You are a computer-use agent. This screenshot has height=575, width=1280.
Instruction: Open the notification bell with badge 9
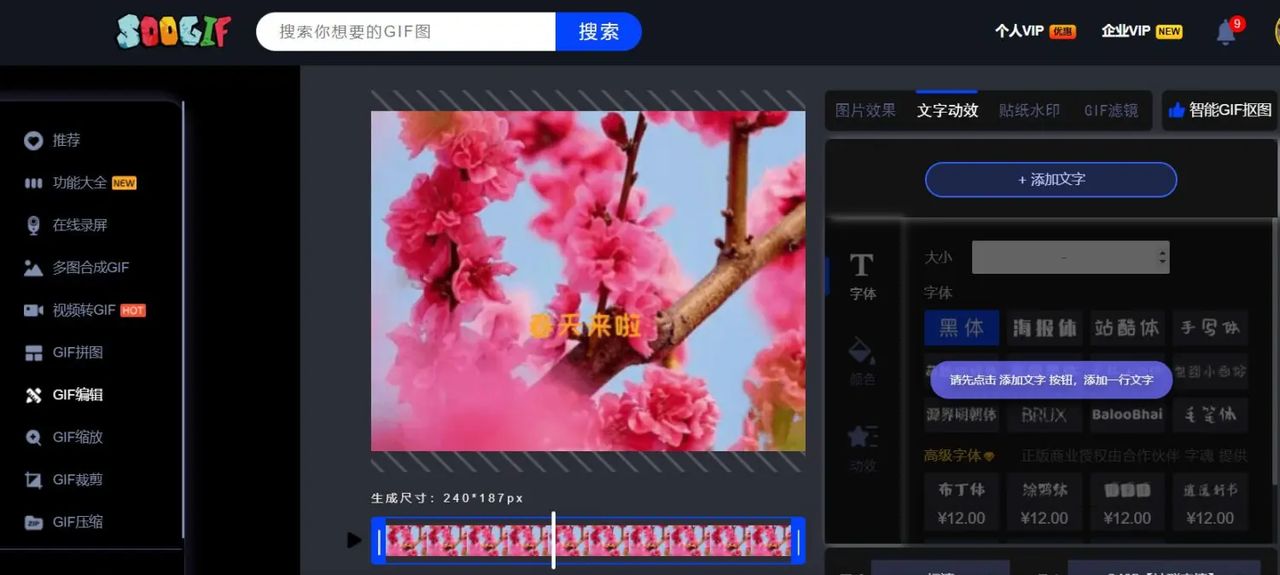coord(1227,32)
